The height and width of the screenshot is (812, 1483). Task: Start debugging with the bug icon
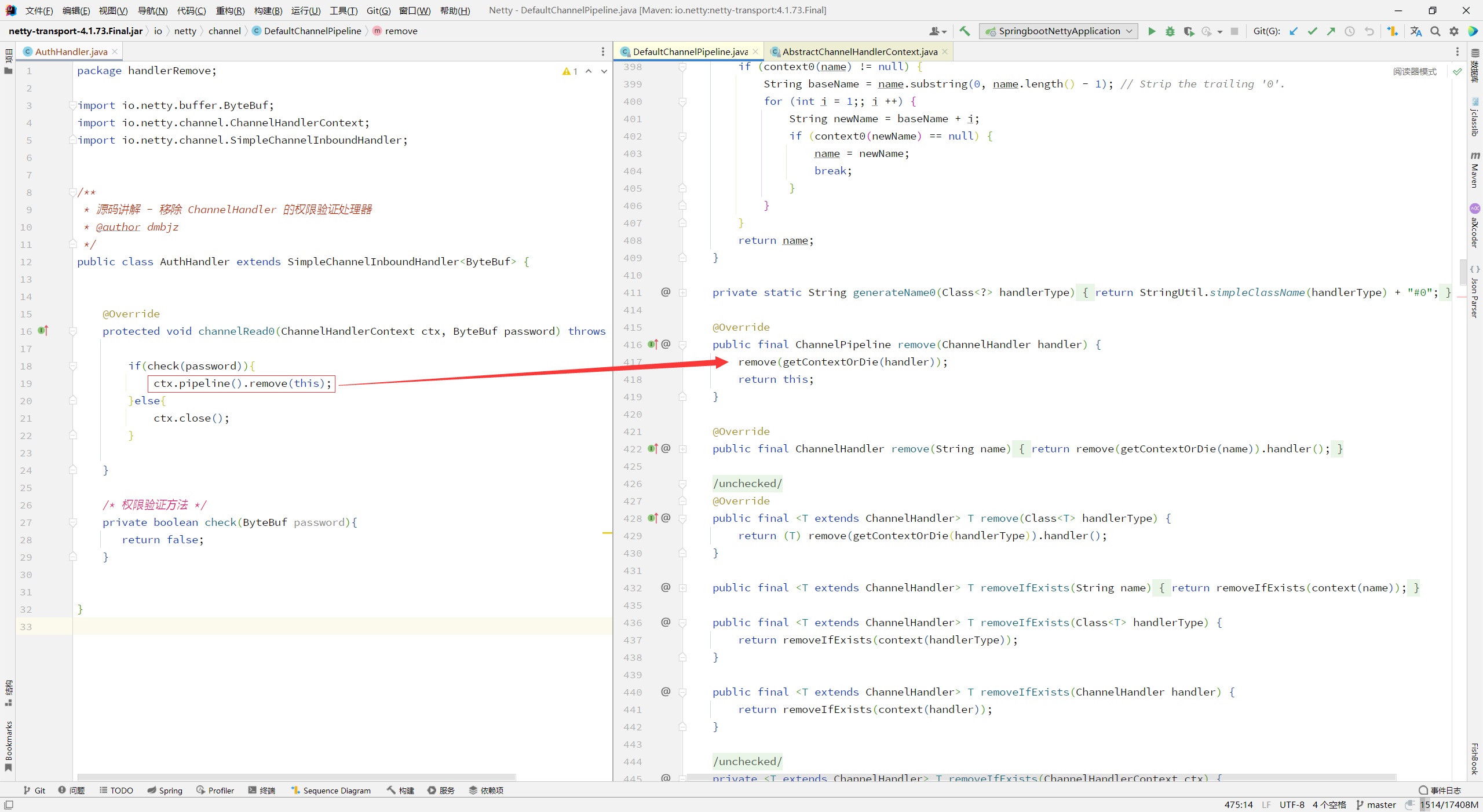tap(1170, 31)
